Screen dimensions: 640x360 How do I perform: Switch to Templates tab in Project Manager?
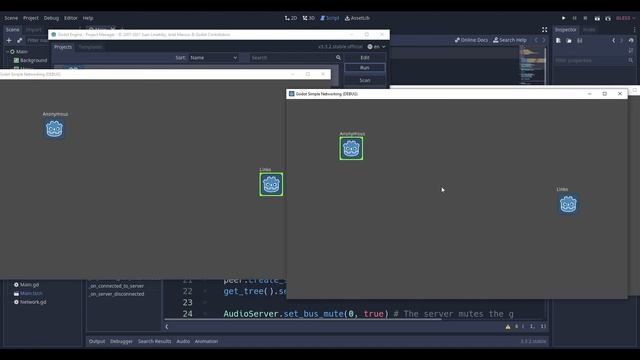90,47
